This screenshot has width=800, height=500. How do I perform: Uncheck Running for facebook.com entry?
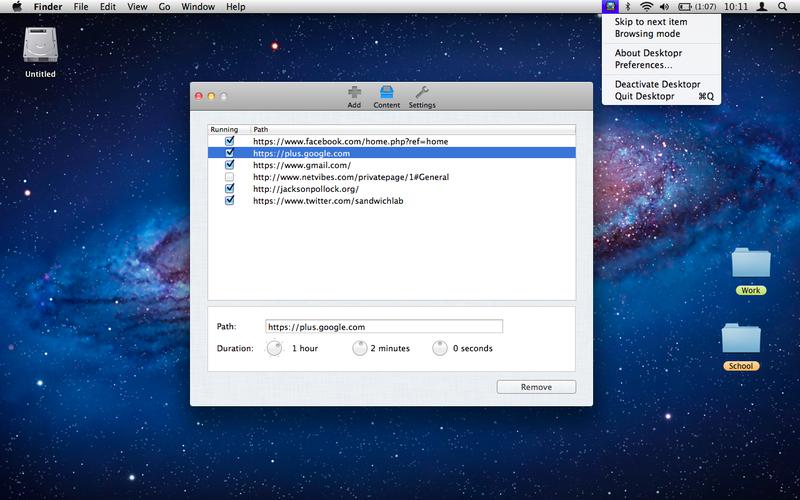pos(230,141)
